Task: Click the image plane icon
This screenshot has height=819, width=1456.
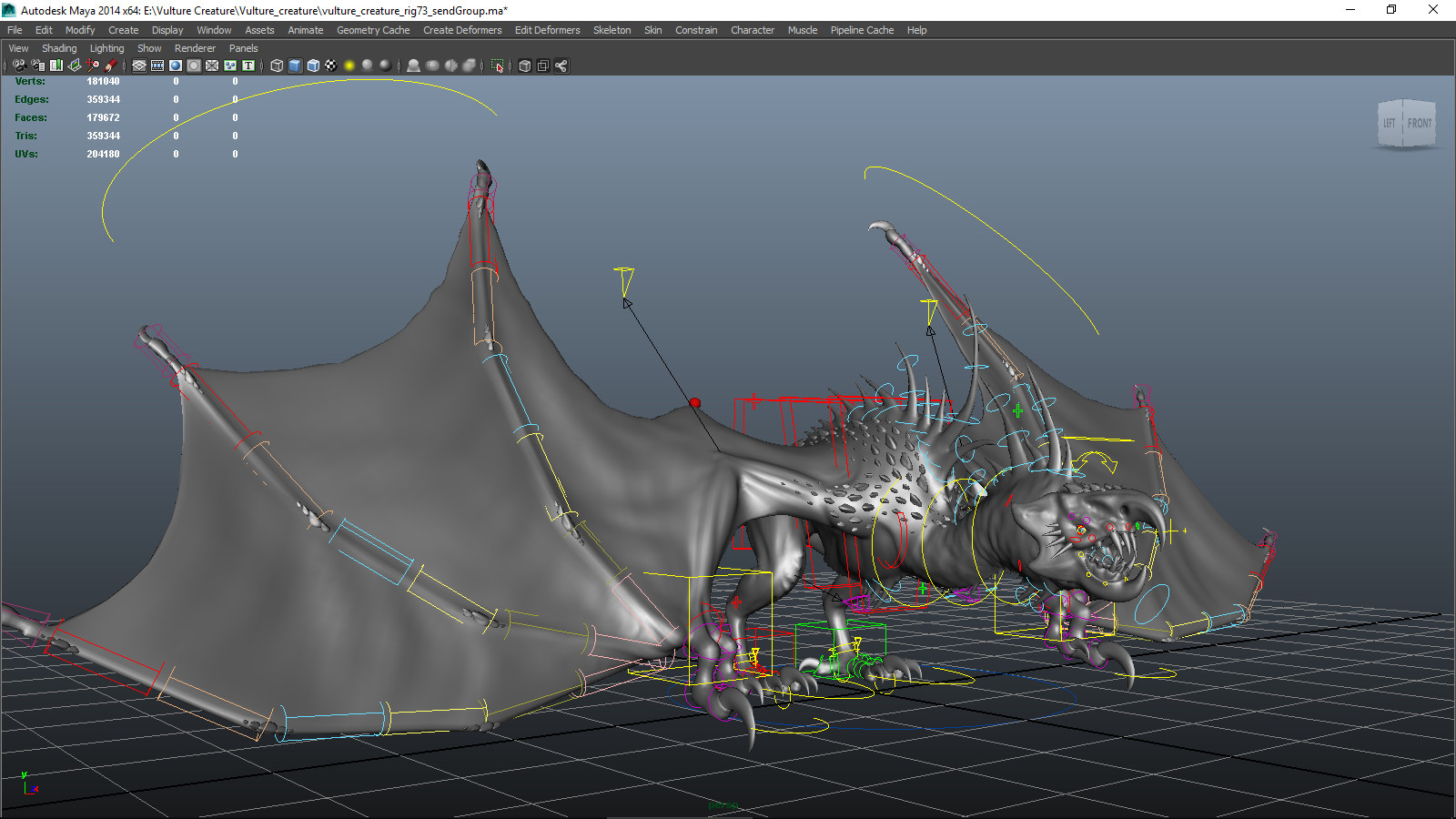Action: [75, 66]
